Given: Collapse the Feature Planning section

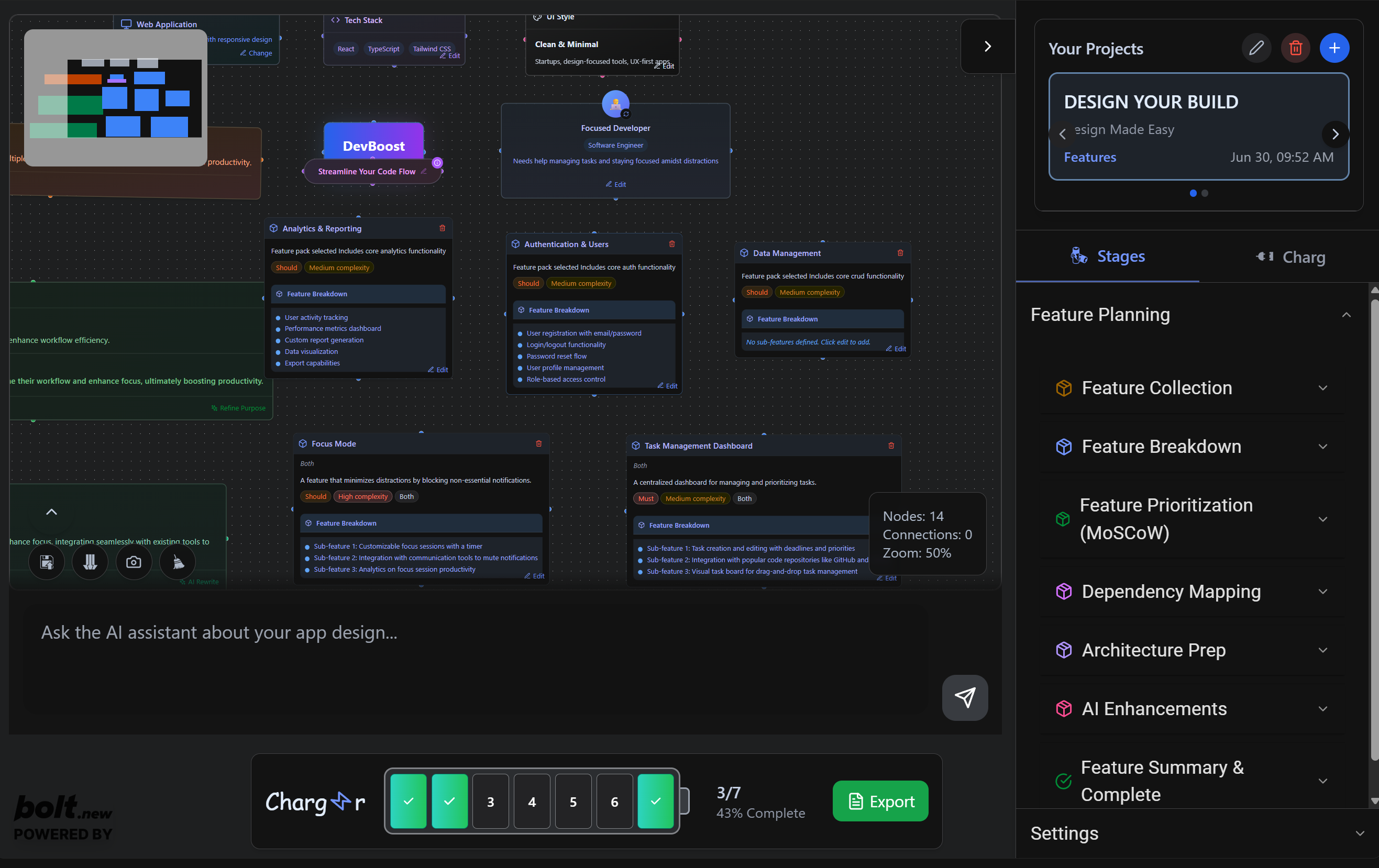Looking at the screenshot, I should coord(1347,315).
